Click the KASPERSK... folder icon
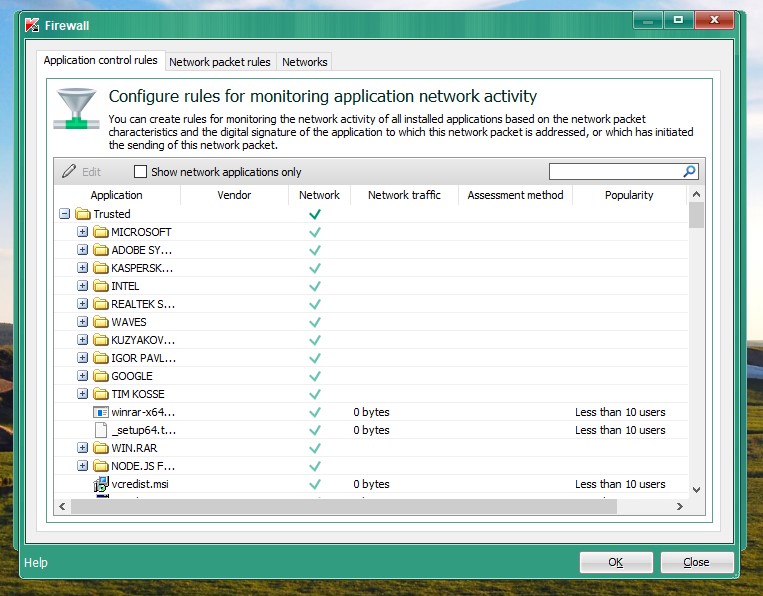The height and width of the screenshot is (596, 763). (101, 268)
